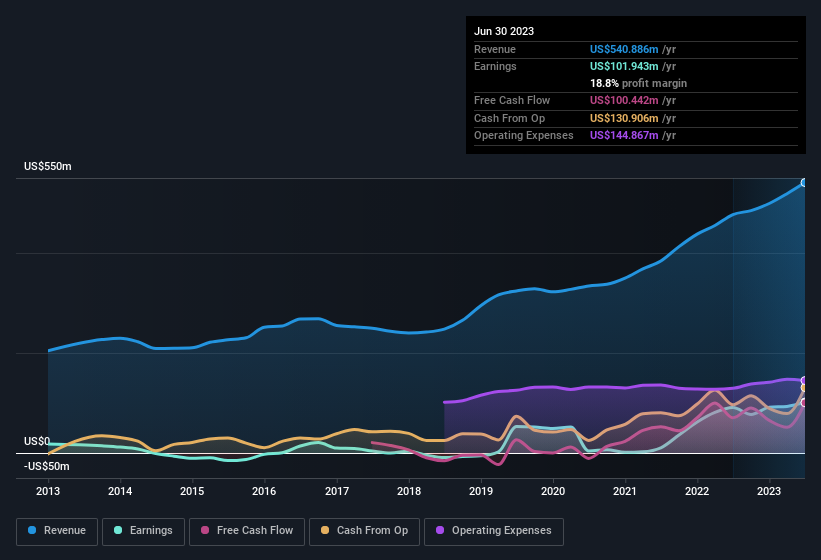821x560 pixels.
Task: Toggle the Revenue series legend button
Action: [58, 531]
